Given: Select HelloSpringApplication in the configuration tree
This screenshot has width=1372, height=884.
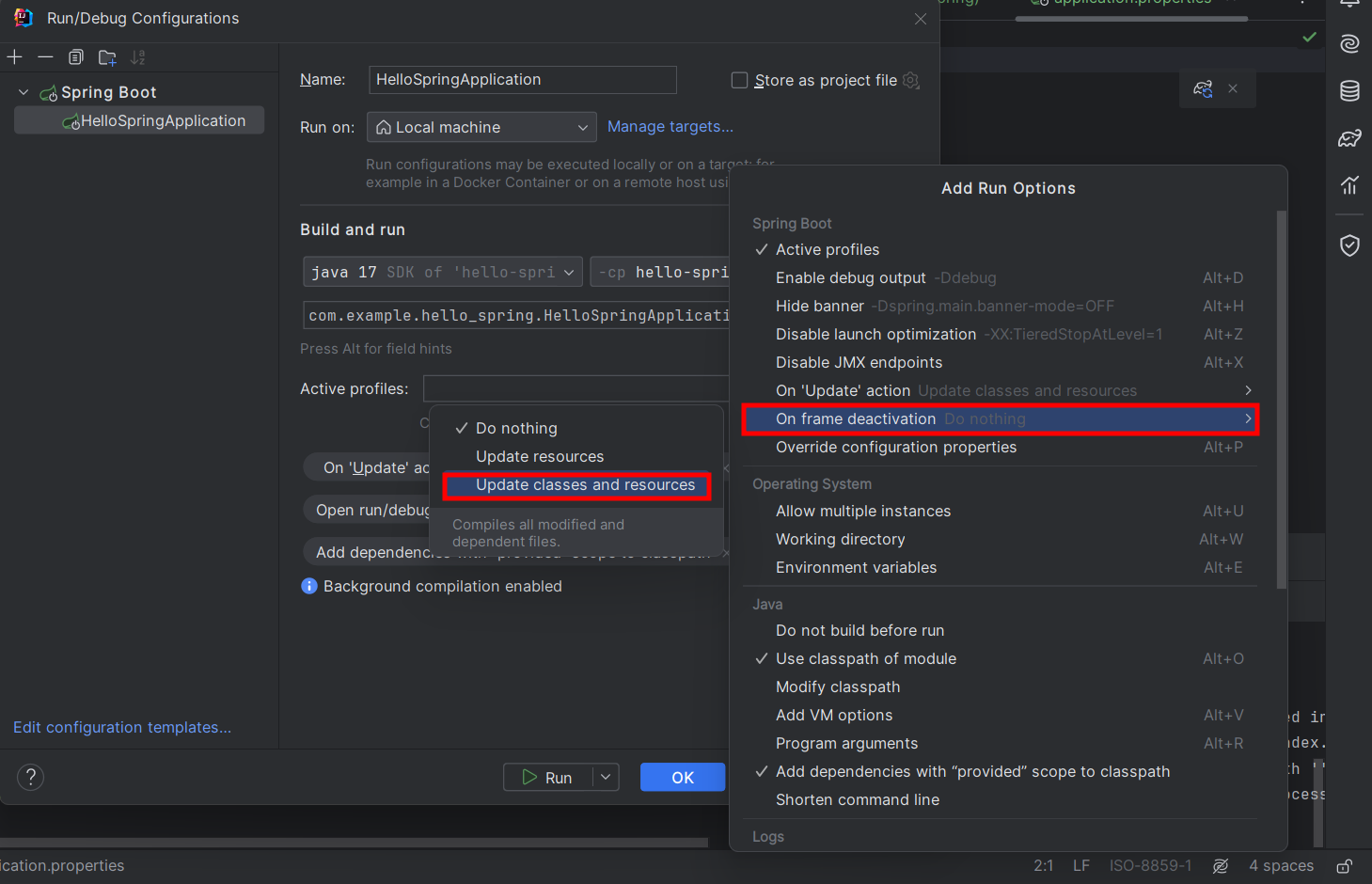Looking at the screenshot, I should [x=139, y=120].
